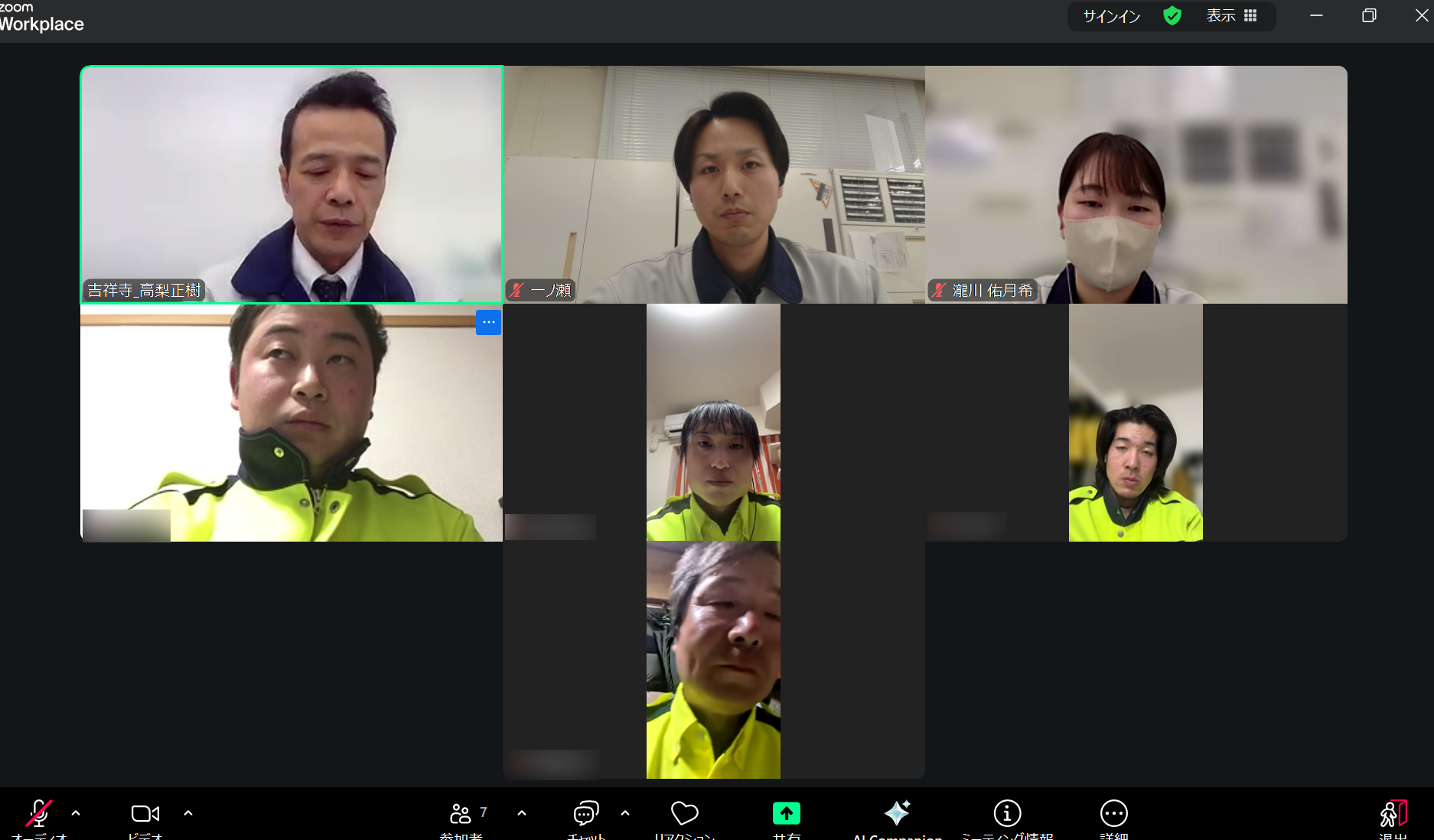Select the 瀧川 佑月希 video tile
The height and width of the screenshot is (840, 1434).
click(x=1136, y=184)
